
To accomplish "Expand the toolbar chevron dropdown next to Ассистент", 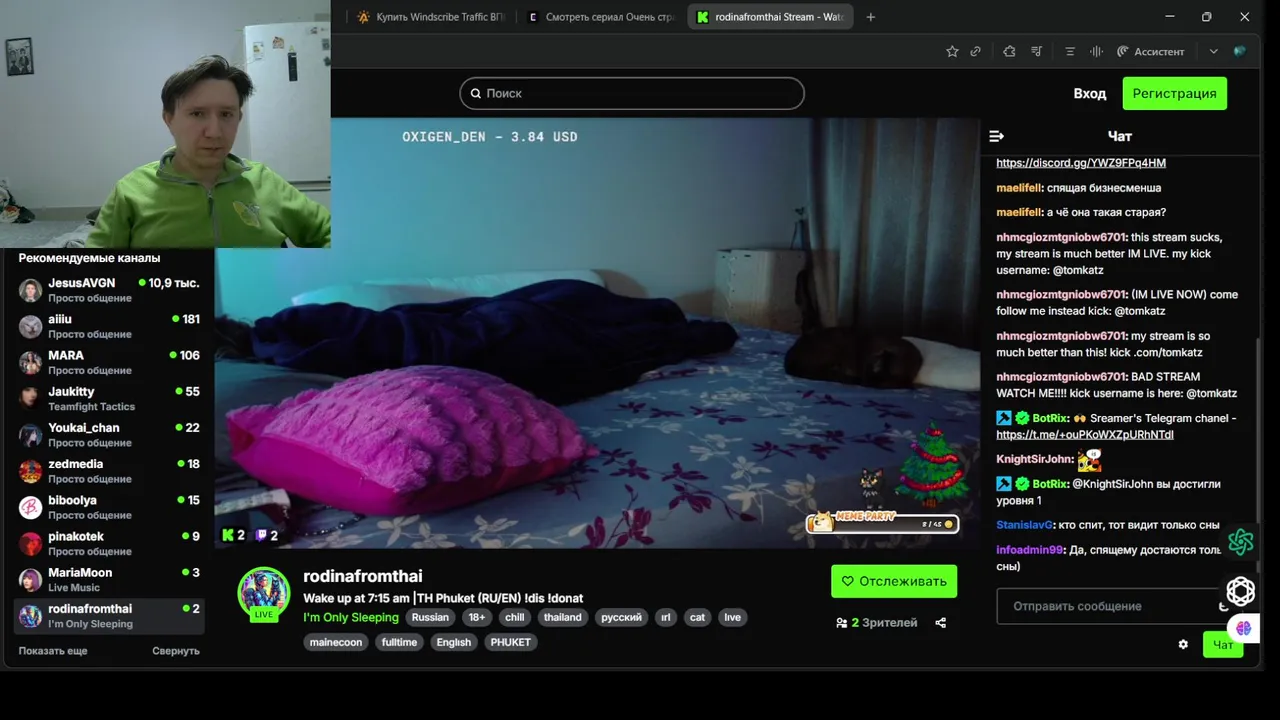I will (1213, 51).
